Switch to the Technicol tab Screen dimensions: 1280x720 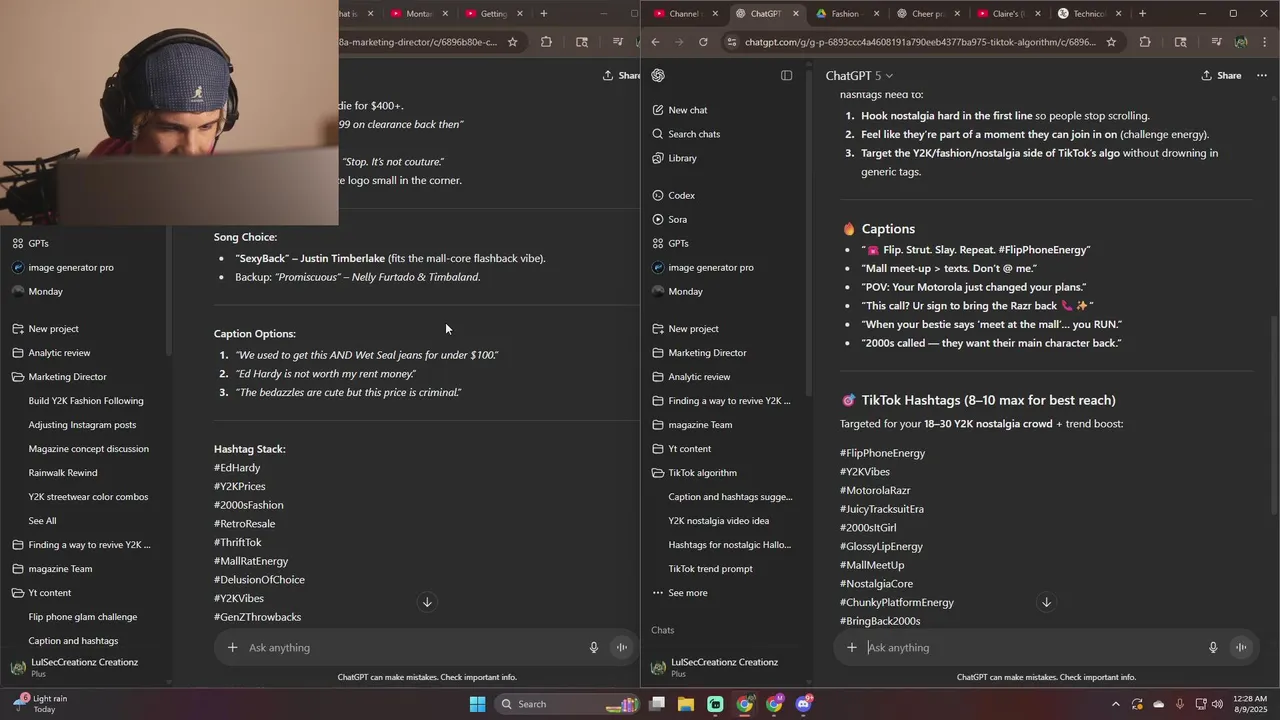tap(1088, 14)
